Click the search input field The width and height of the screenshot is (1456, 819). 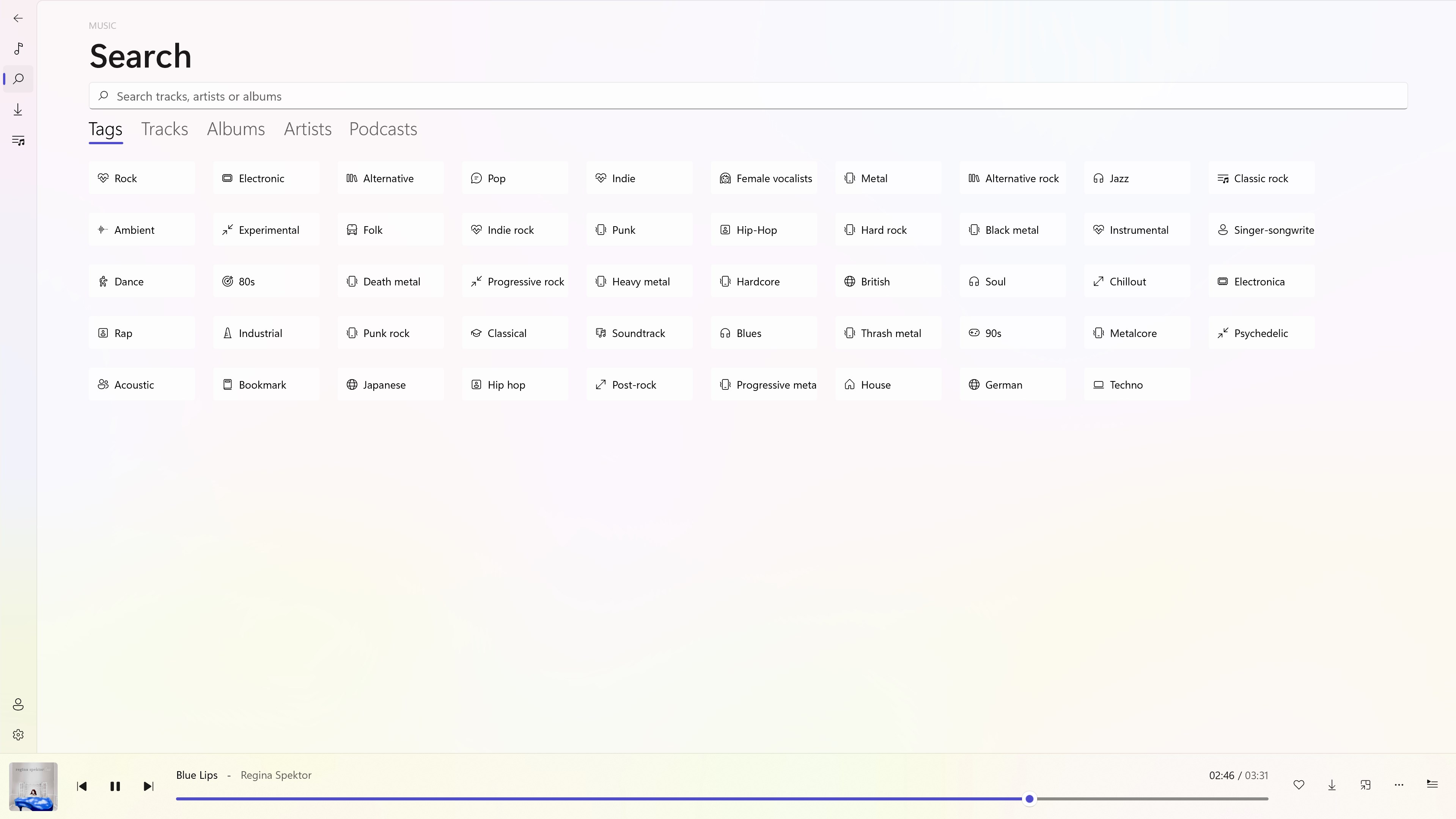748,96
